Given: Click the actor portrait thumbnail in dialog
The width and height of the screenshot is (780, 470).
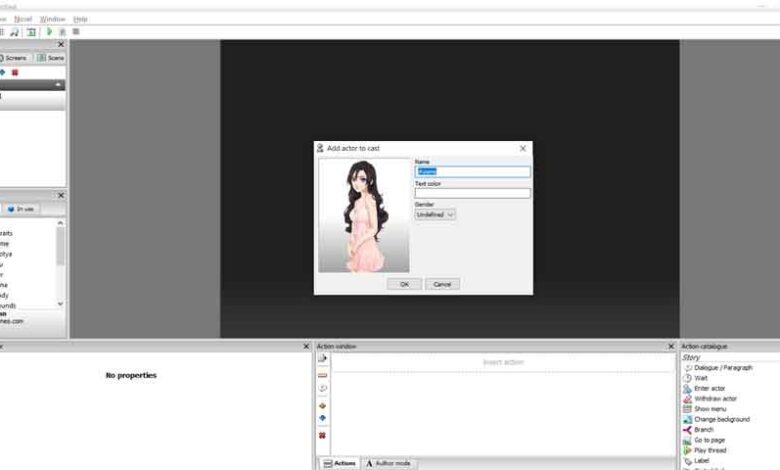Looking at the screenshot, I should pyautogui.click(x=364, y=215).
